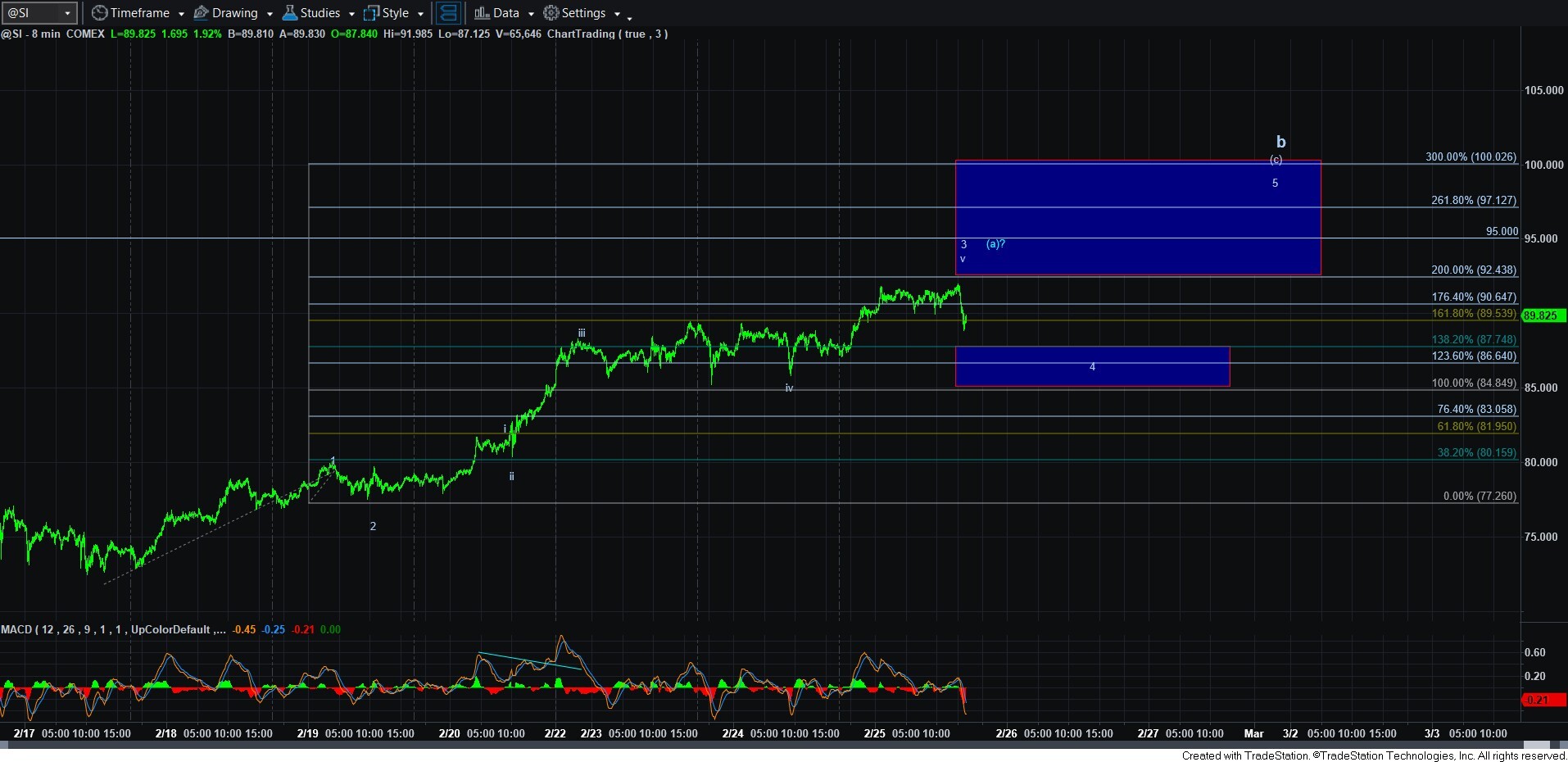Expand the @SI symbol dropdown arrow
Viewport: 1568px width, 762px height.
(67, 13)
